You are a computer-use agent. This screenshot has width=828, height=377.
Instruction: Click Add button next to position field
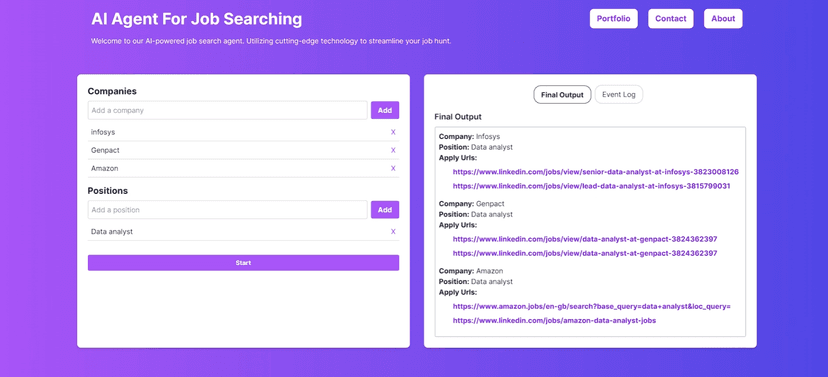click(385, 210)
